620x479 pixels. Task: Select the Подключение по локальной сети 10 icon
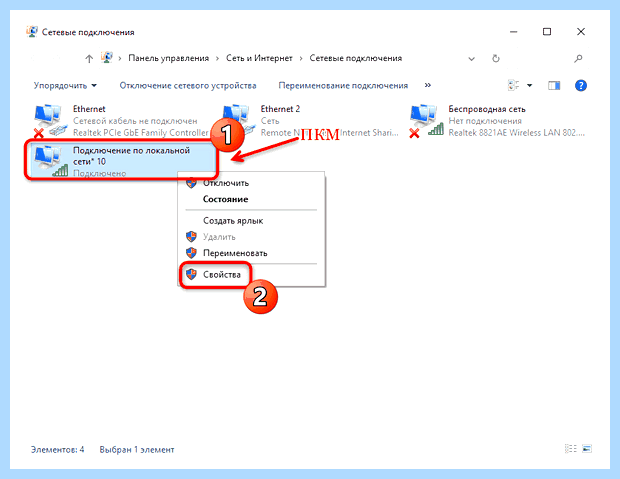(x=50, y=161)
